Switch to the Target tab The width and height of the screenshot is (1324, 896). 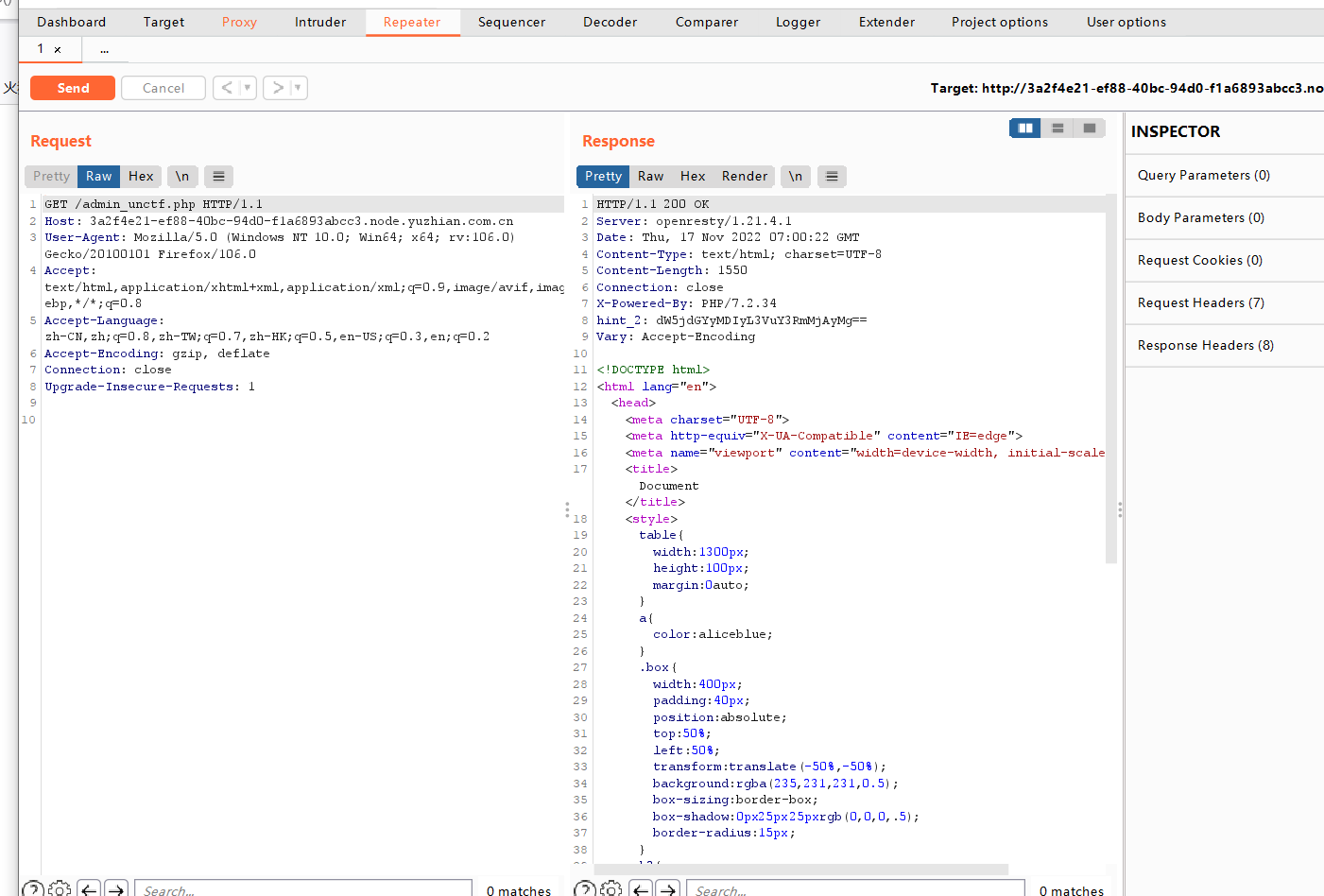point(163,22)
